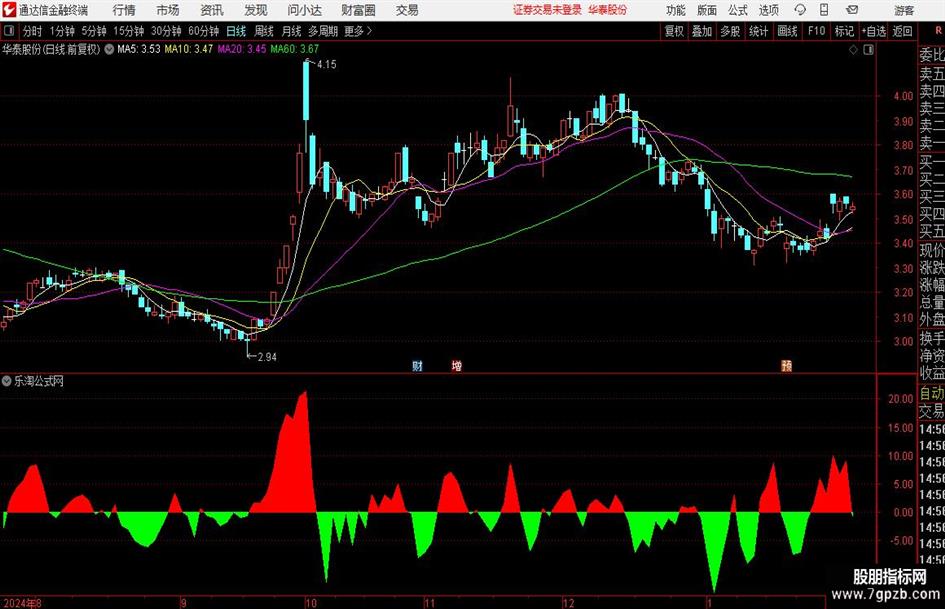Open the mail envelope icon
Screen dimensions: 945x609
click(852, 10)
